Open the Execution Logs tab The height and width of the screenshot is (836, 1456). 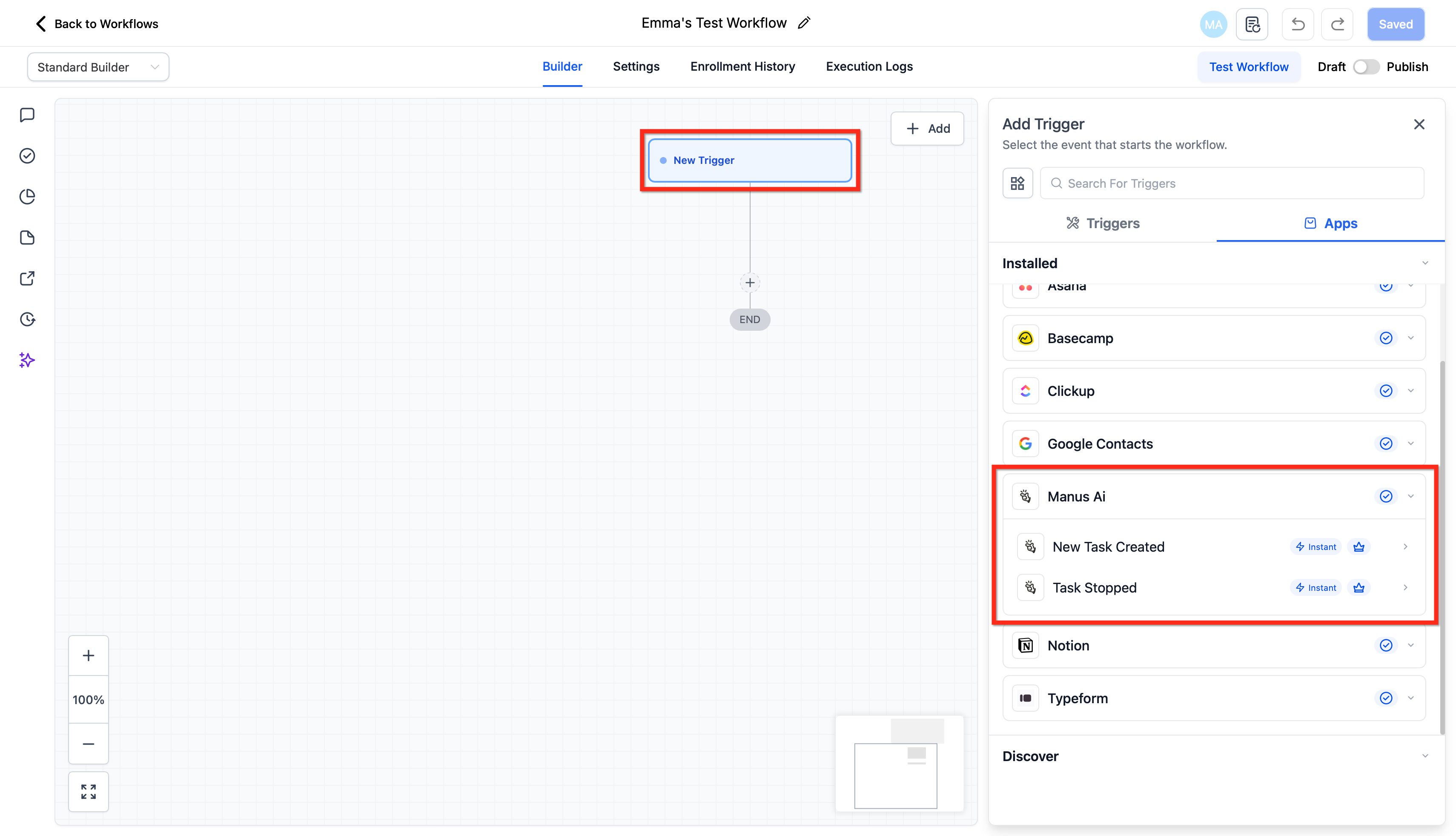[x=869, y=66]
